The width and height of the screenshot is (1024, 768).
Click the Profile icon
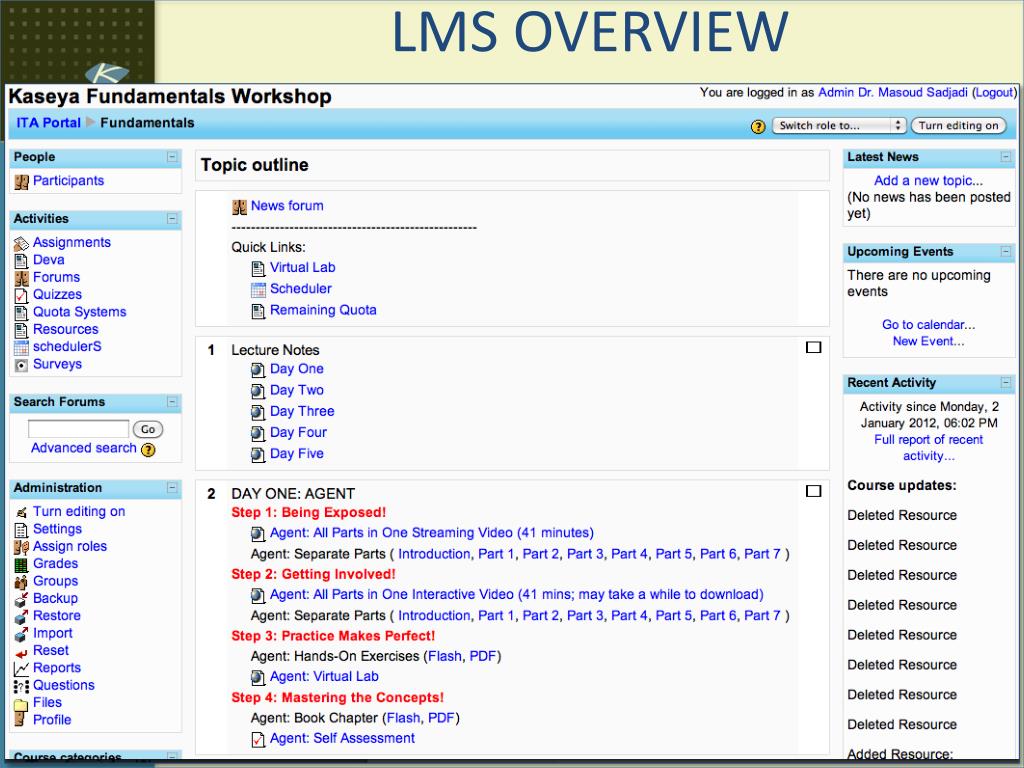[22, 720]
